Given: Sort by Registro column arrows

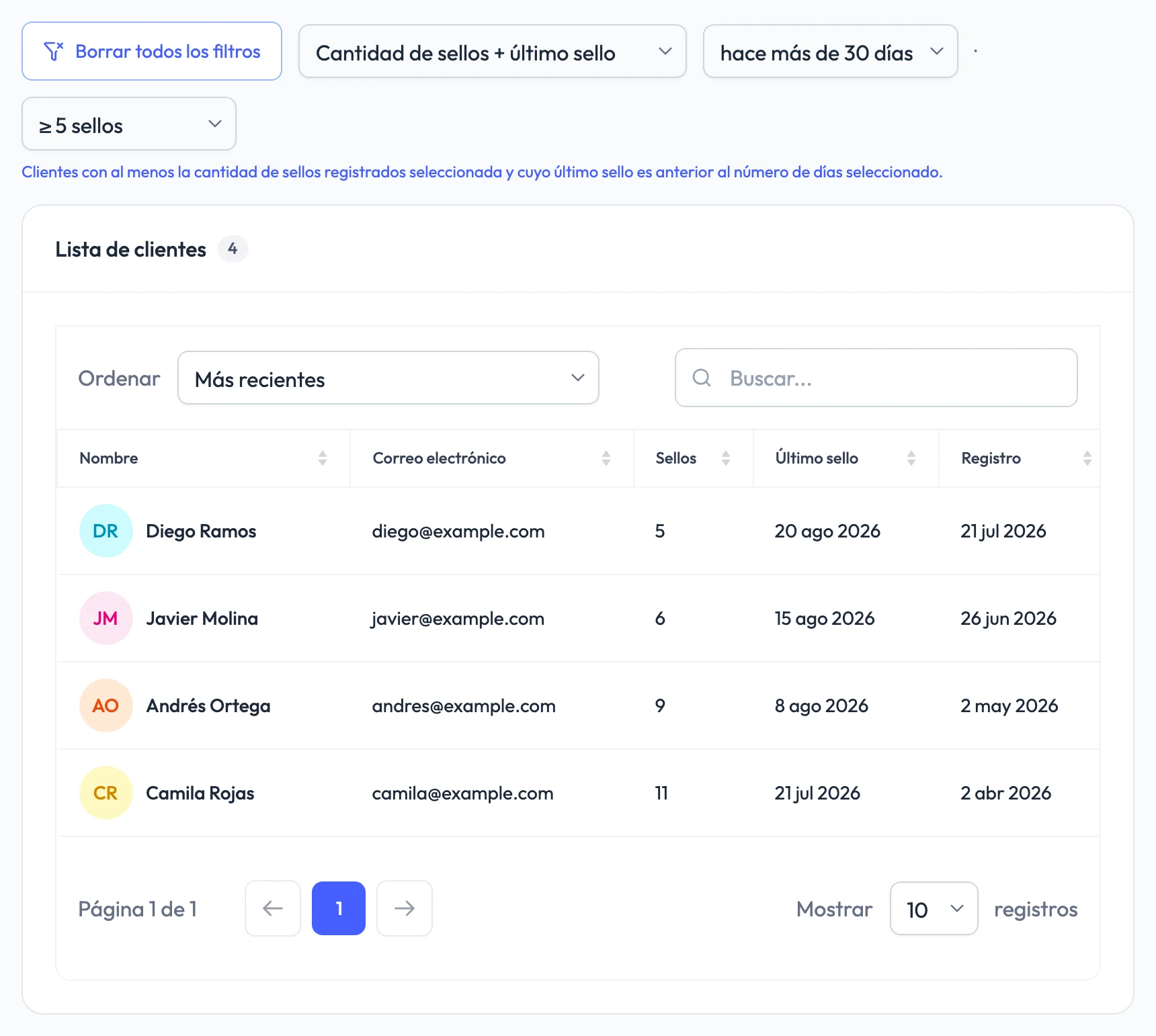Looking at the screenshot, I should [1087, 458].
